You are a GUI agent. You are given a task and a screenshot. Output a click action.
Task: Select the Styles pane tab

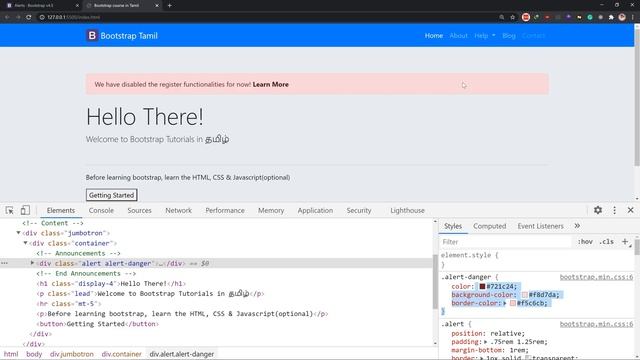[453, 226]
